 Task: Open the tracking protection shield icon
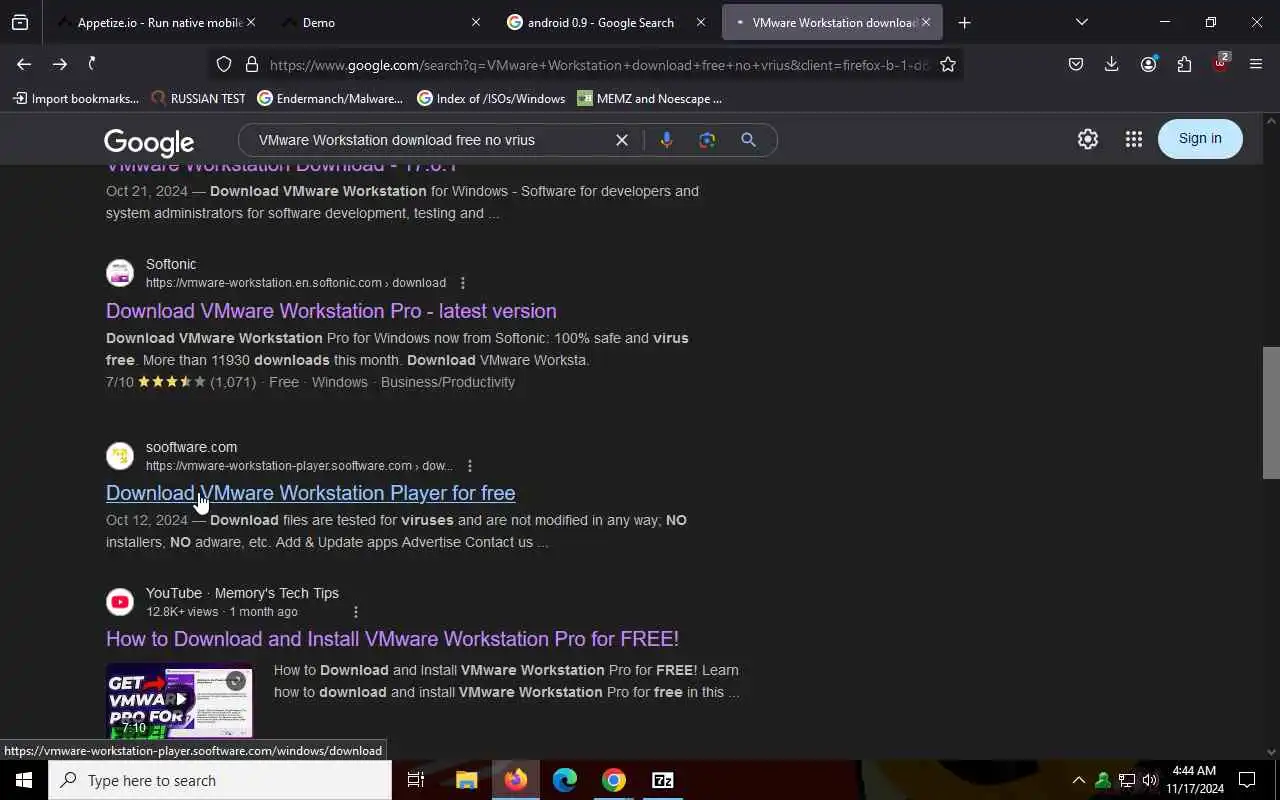click(x=224, y=64)
